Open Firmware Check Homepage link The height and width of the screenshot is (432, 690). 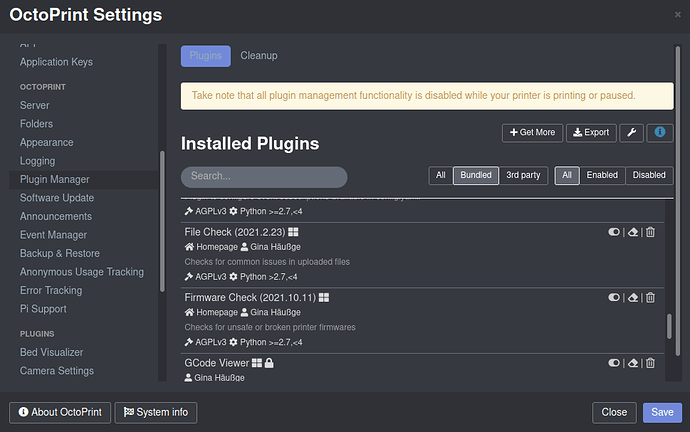click(x=217, y=312)
